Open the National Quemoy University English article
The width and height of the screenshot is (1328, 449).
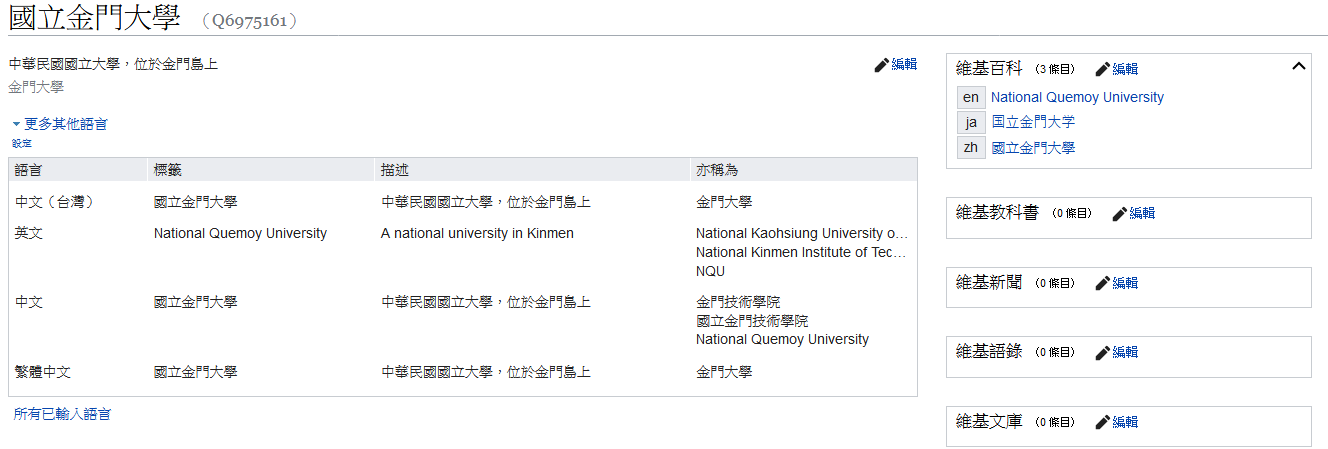pyautogui.click(x=1077, y=97)
